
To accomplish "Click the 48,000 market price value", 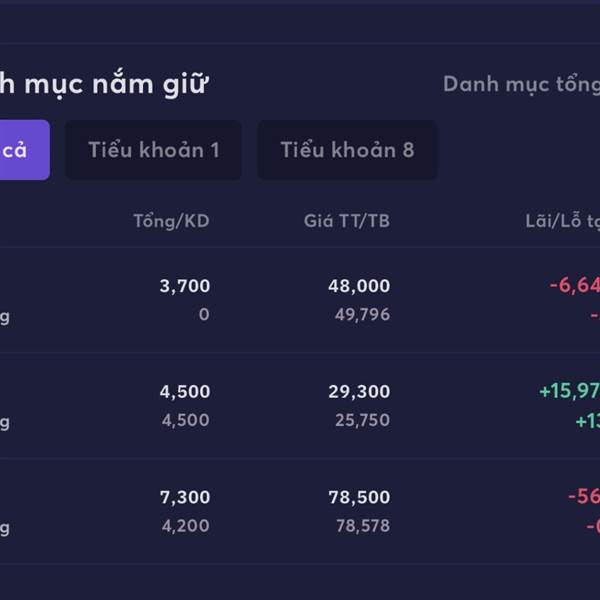I will 358,286.
